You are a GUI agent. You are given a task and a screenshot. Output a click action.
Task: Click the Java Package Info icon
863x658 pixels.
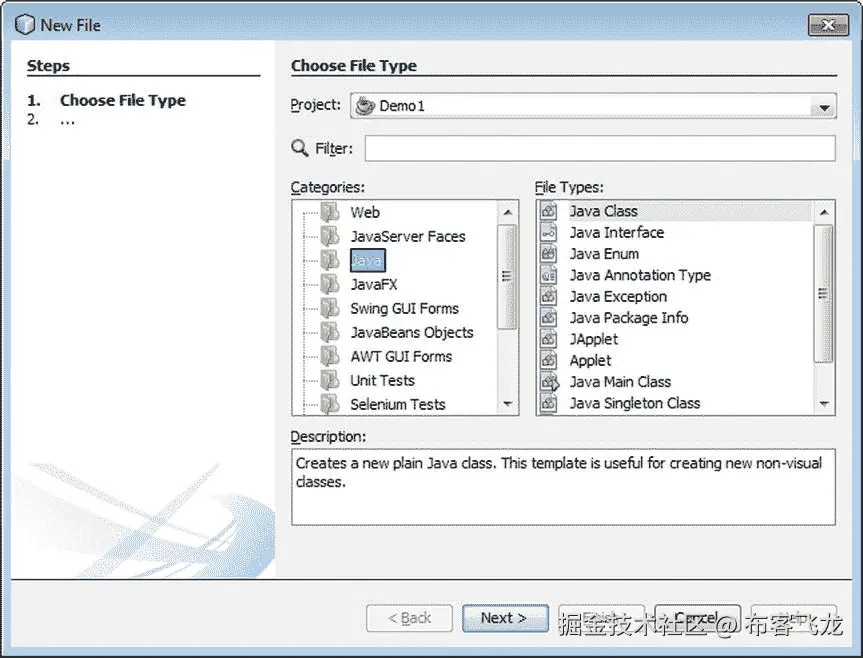click(549, 317)
